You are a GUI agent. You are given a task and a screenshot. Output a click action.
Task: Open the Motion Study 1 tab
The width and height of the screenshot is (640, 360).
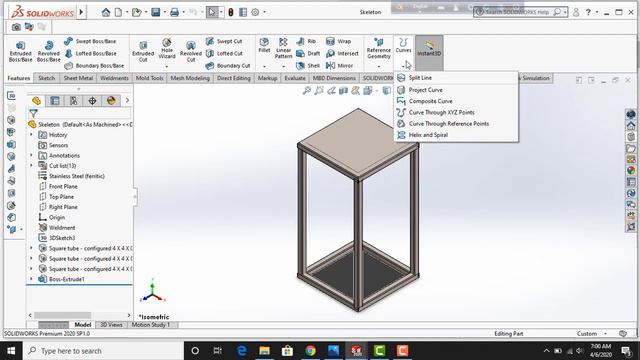[150, 325]
